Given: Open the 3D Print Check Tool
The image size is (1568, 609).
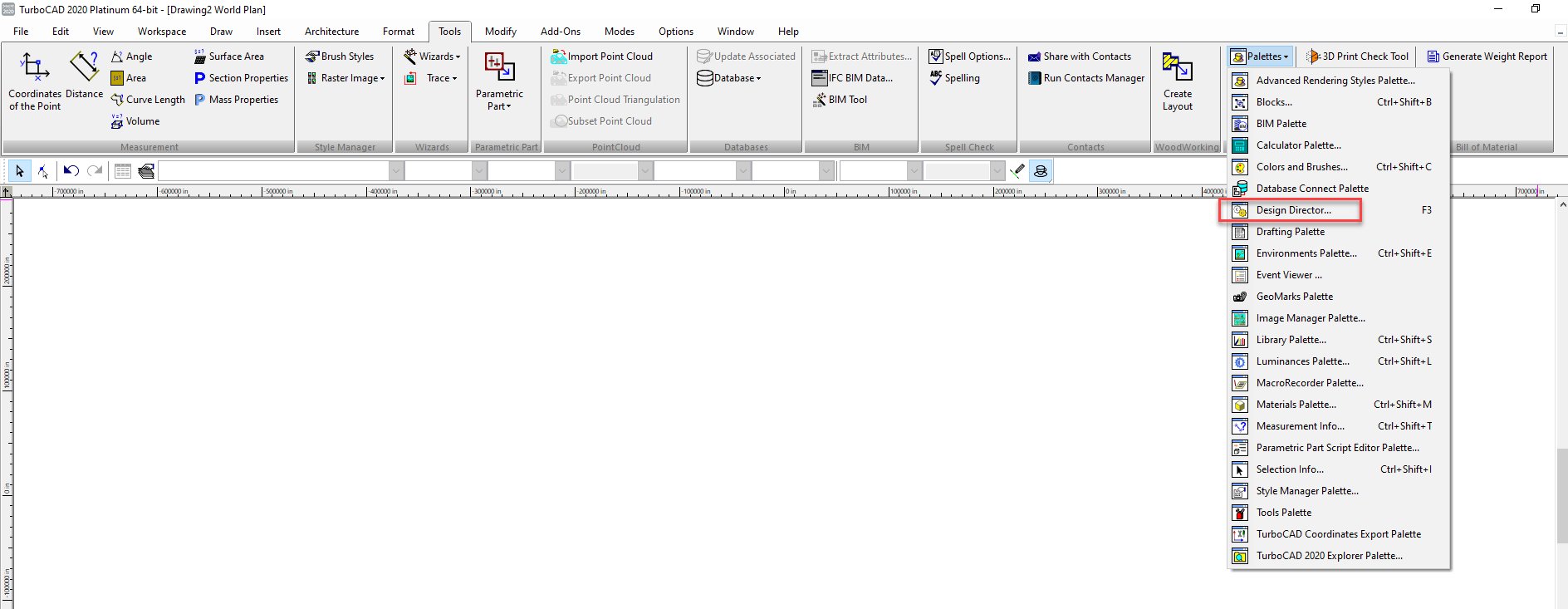Looking at the screenshot, I should (x=1358, y=56).
